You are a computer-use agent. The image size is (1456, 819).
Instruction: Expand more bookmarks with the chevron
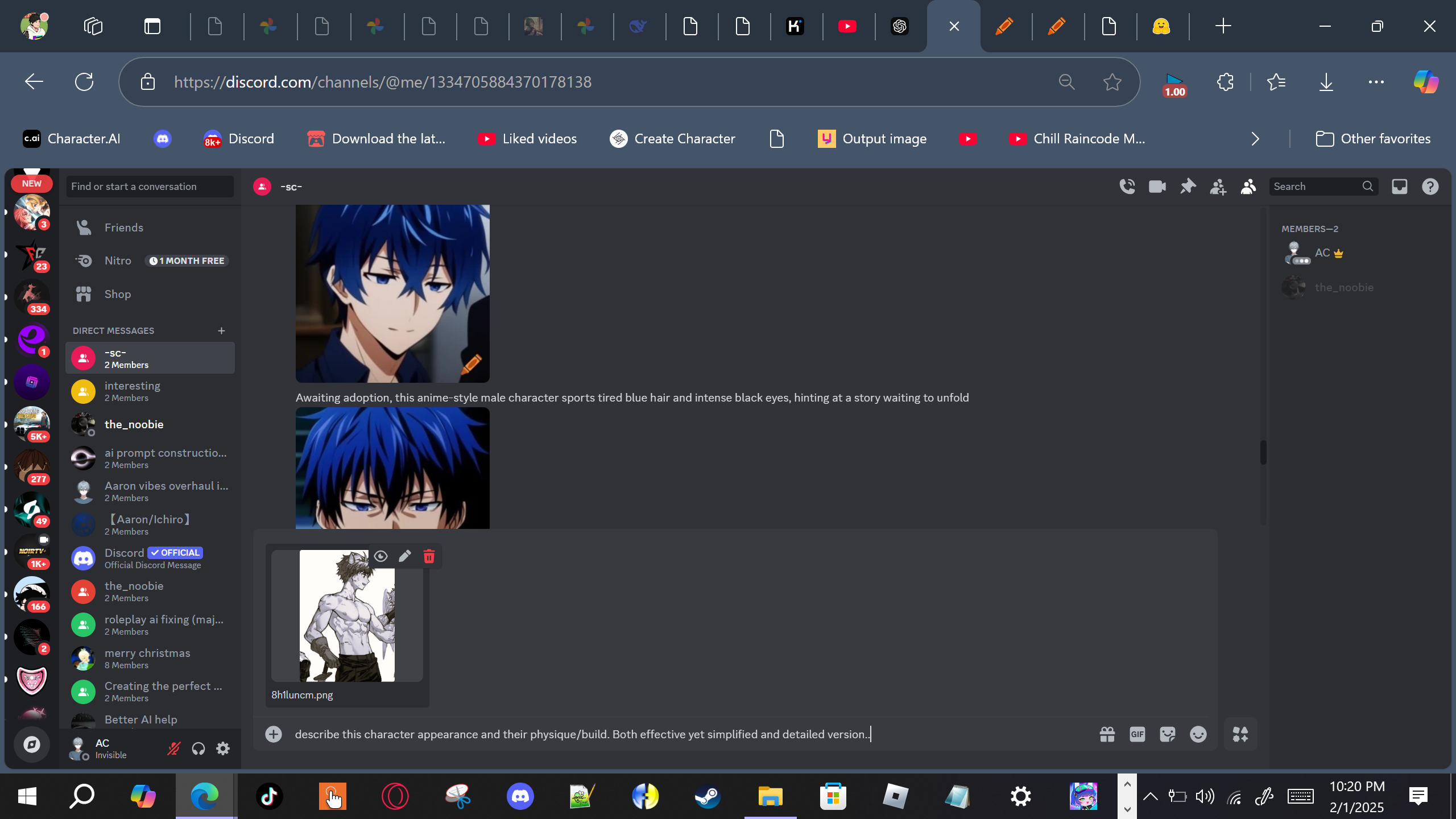1255,139
